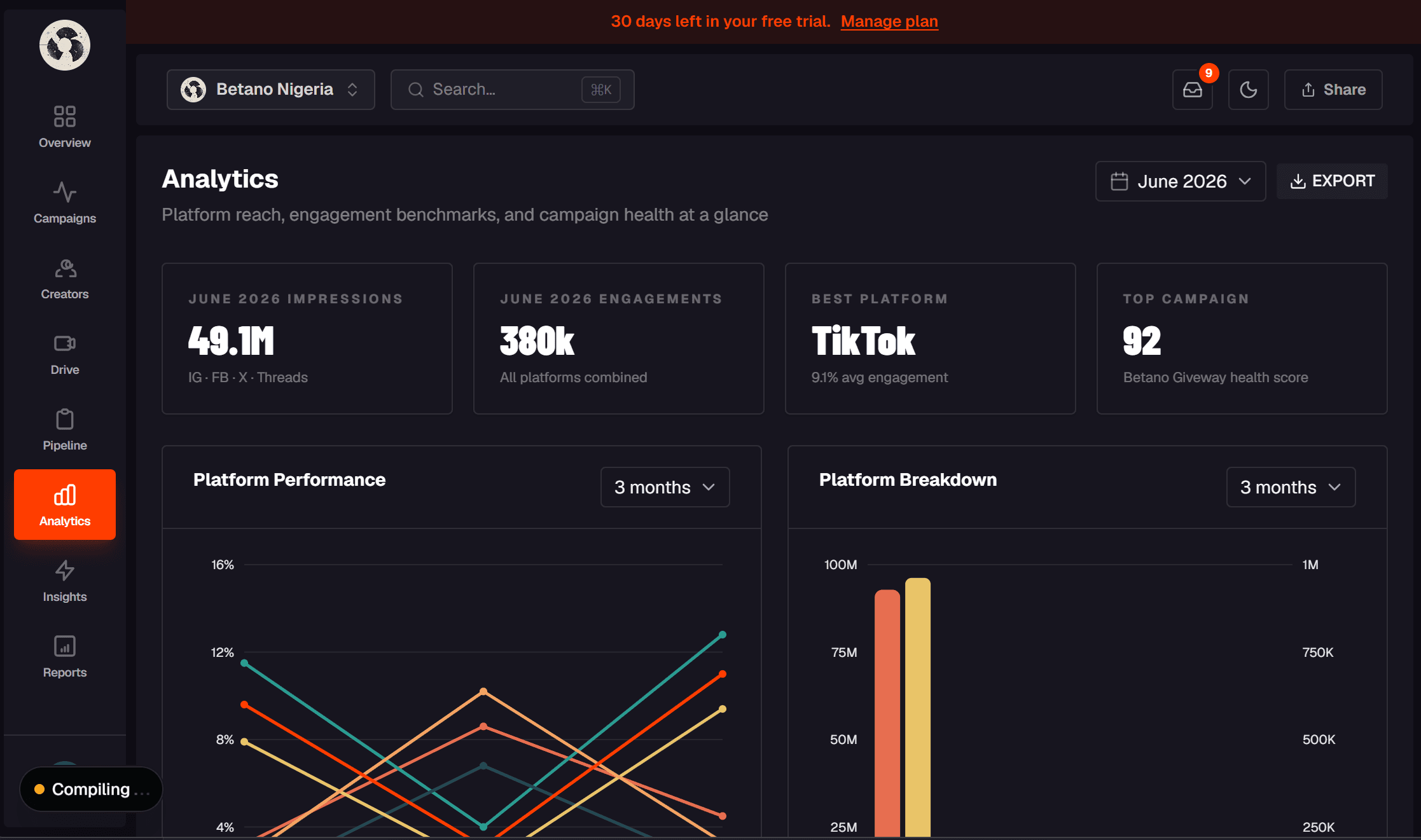Click the Betano Nigeria globe avatar
The height and width of the screenshot is (840, 1421).
(193, 90)
